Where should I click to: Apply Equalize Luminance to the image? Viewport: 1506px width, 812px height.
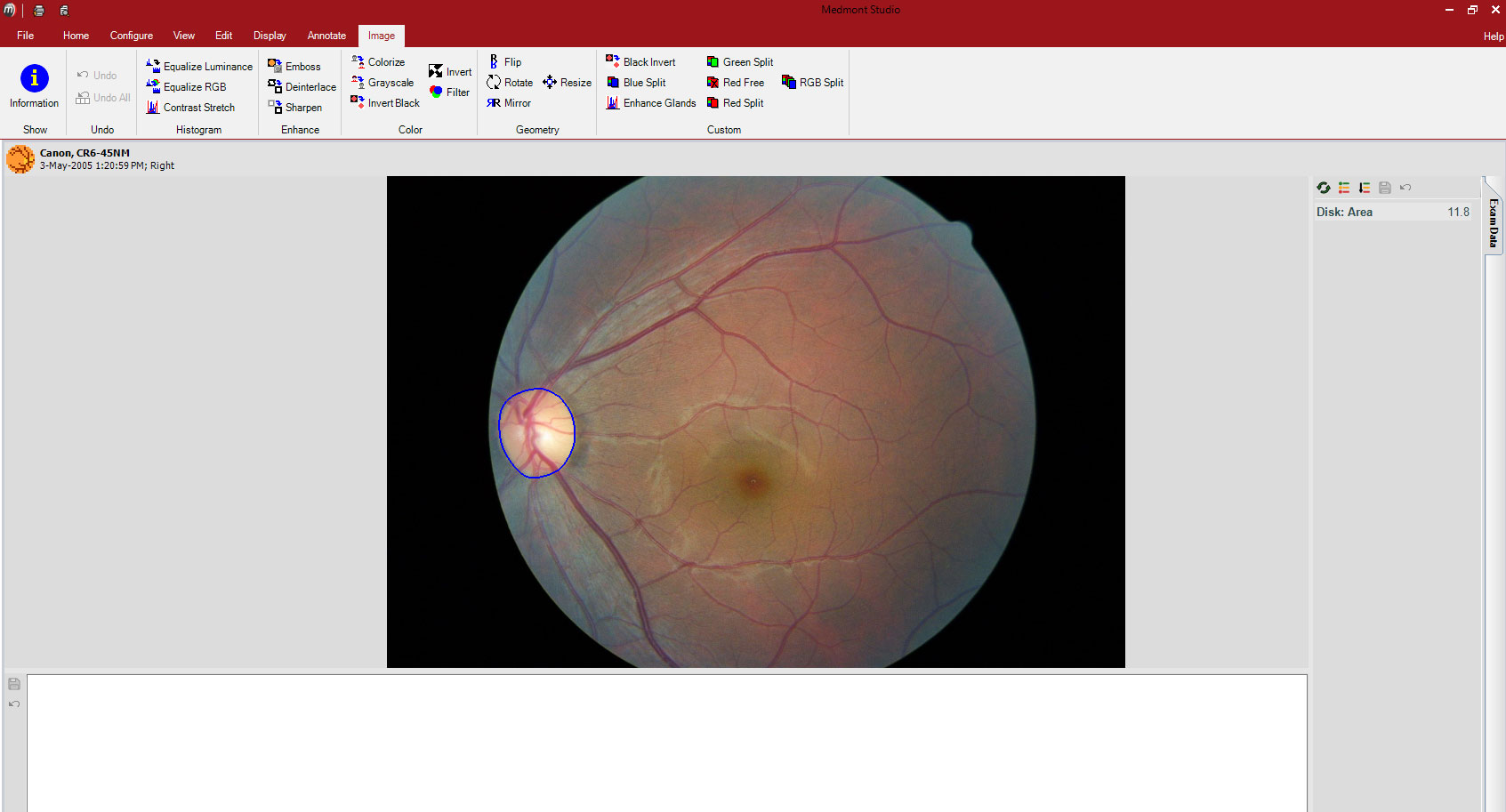point(199,67)
